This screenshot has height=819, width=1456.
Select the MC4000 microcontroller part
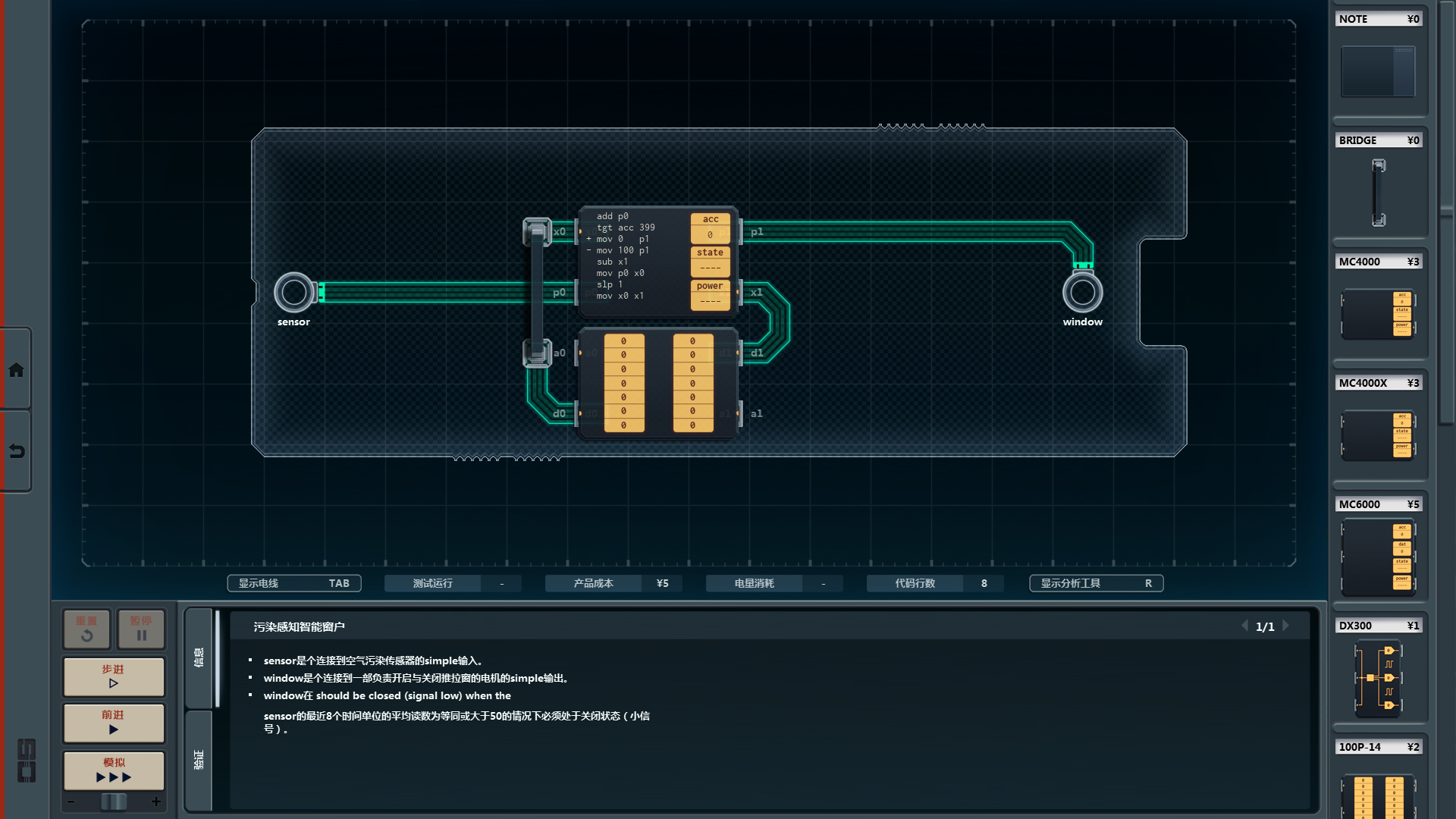1378,313
